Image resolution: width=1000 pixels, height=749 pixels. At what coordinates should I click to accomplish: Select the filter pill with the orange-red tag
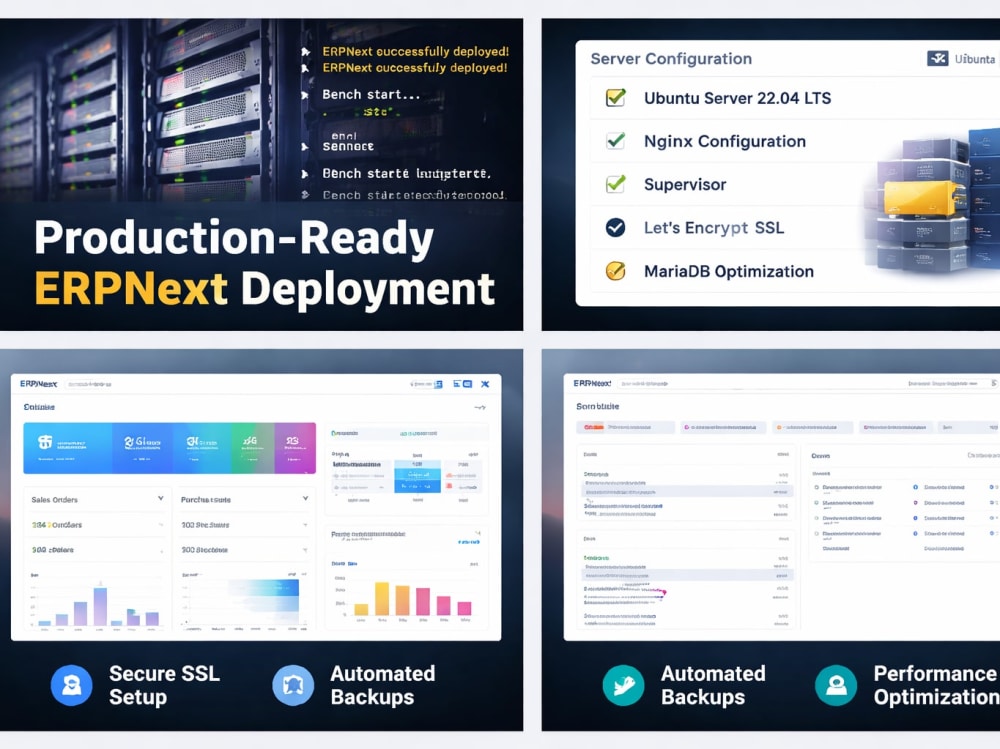click(626, 427)
